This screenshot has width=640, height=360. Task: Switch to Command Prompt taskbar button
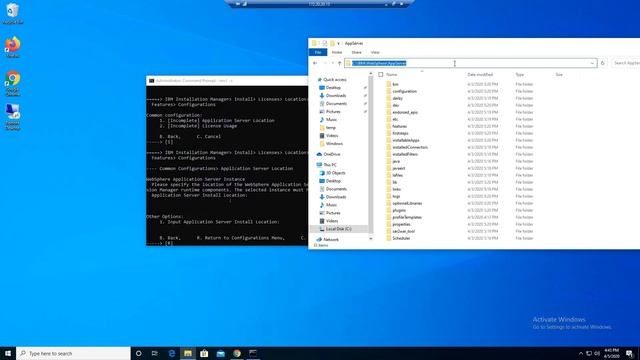tap(253, 353)
